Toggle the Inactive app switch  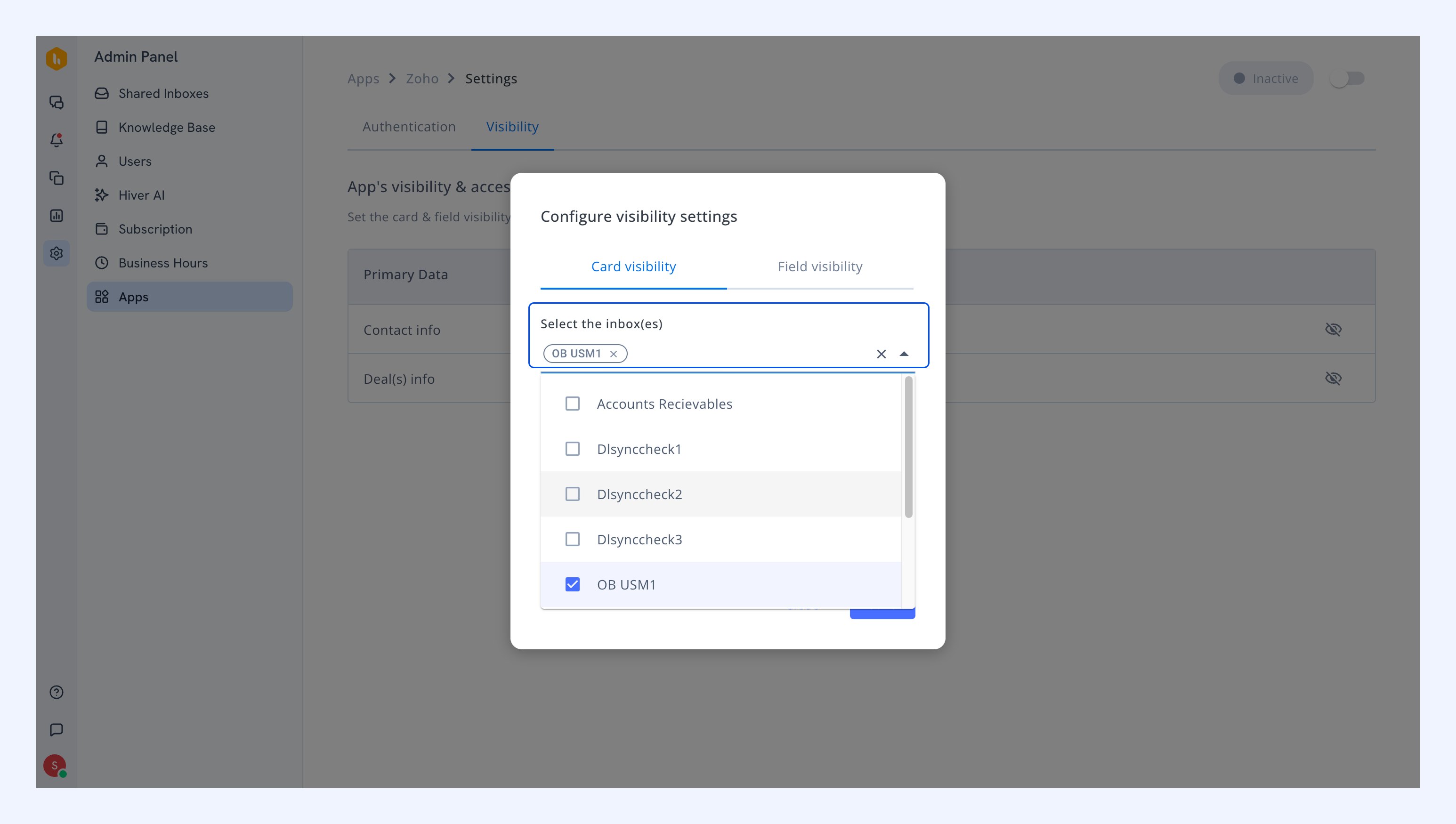pos(1347,78)
